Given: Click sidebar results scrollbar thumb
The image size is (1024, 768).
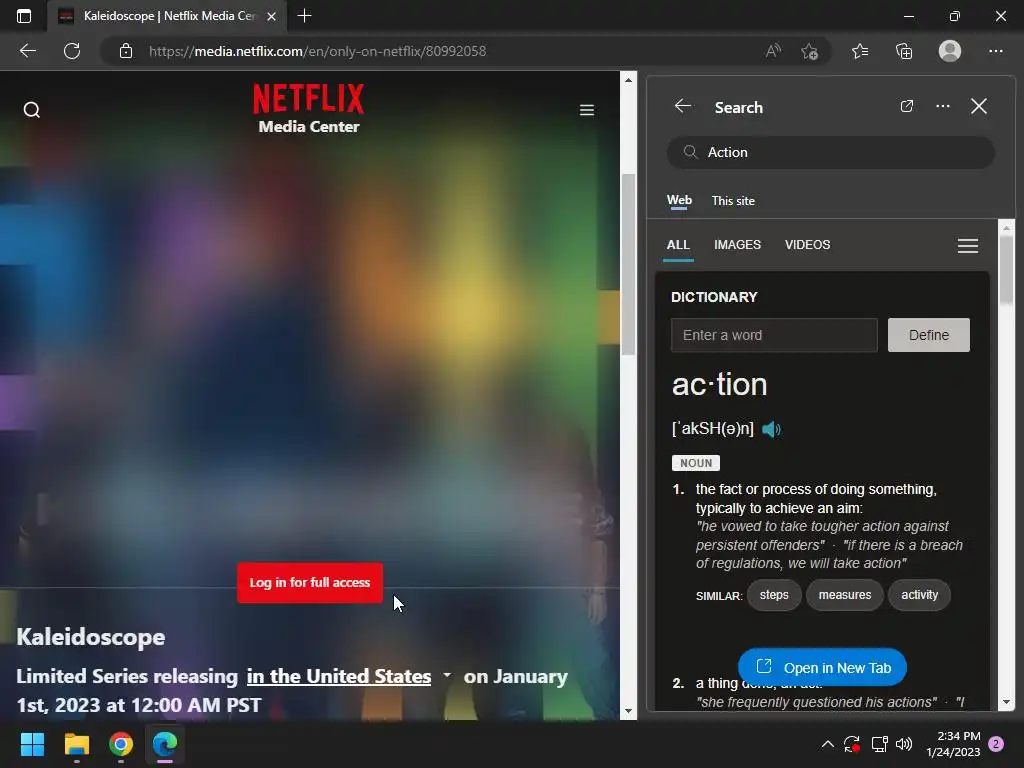Looking at the screenshot, I should click(1006, 270).
